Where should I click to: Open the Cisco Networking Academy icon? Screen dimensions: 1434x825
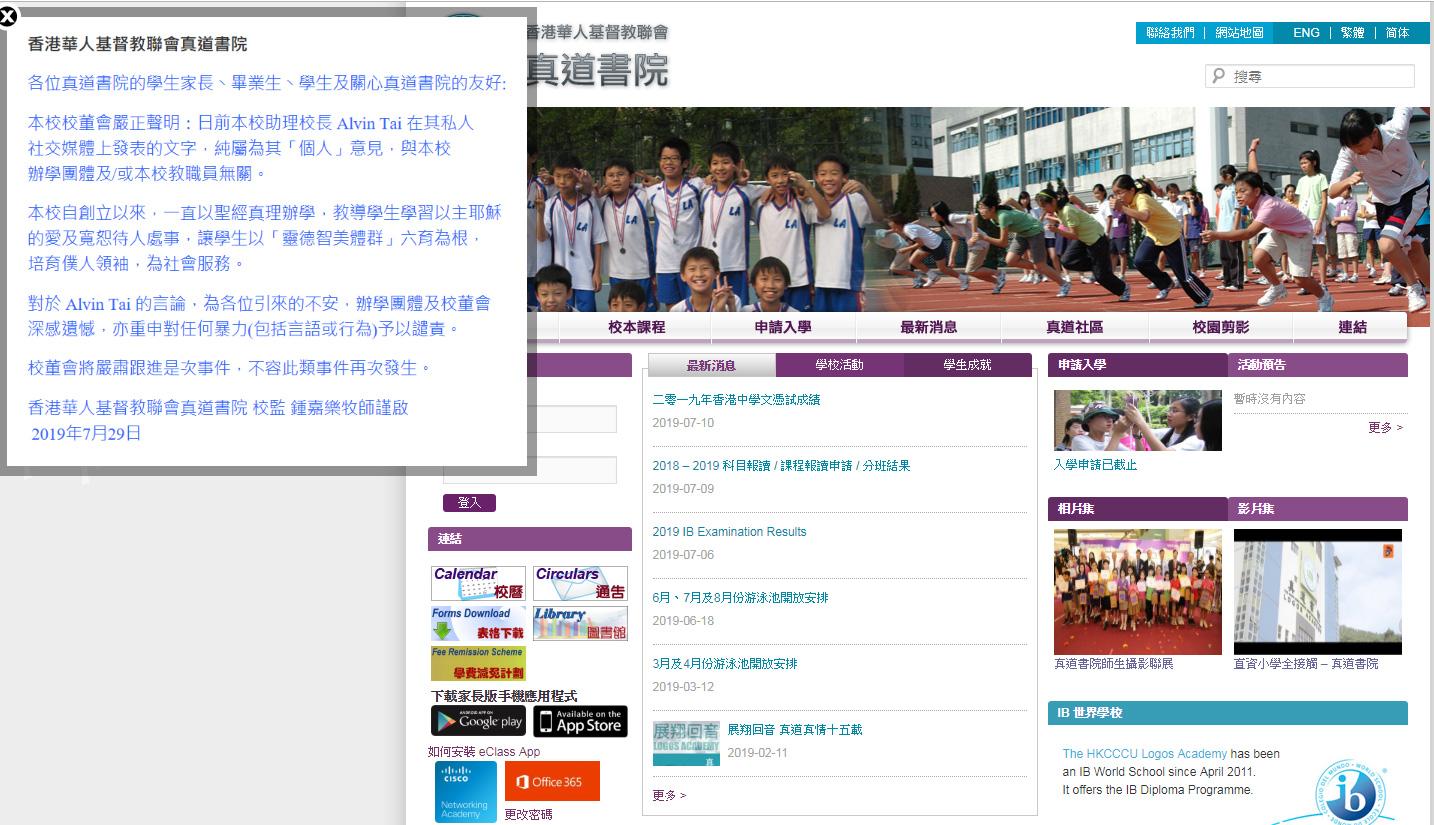tap(465, 791)
